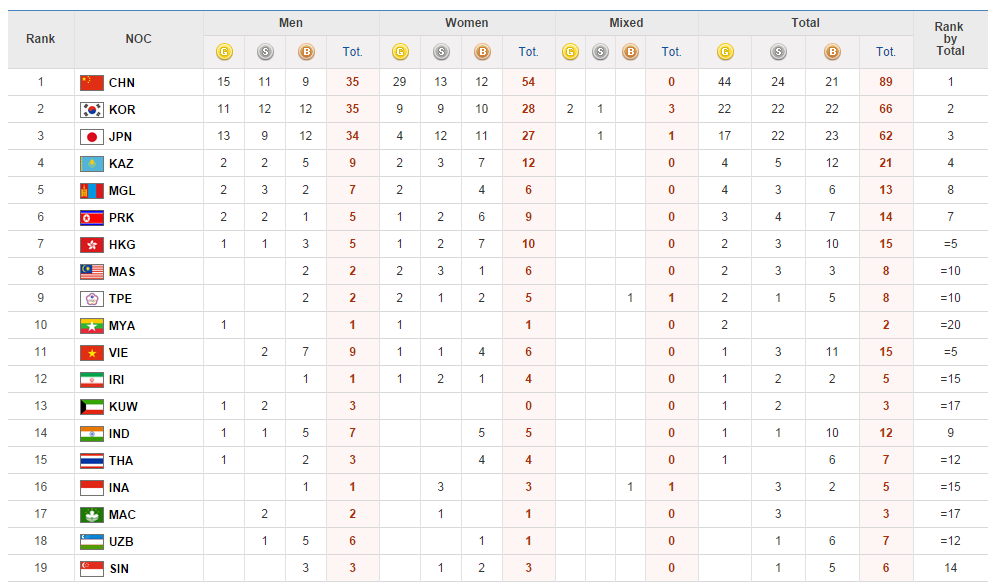This screenshot has width=1002, height=582.
Task: Click the Men silver medal icon
Action: [x=265, y=52]
